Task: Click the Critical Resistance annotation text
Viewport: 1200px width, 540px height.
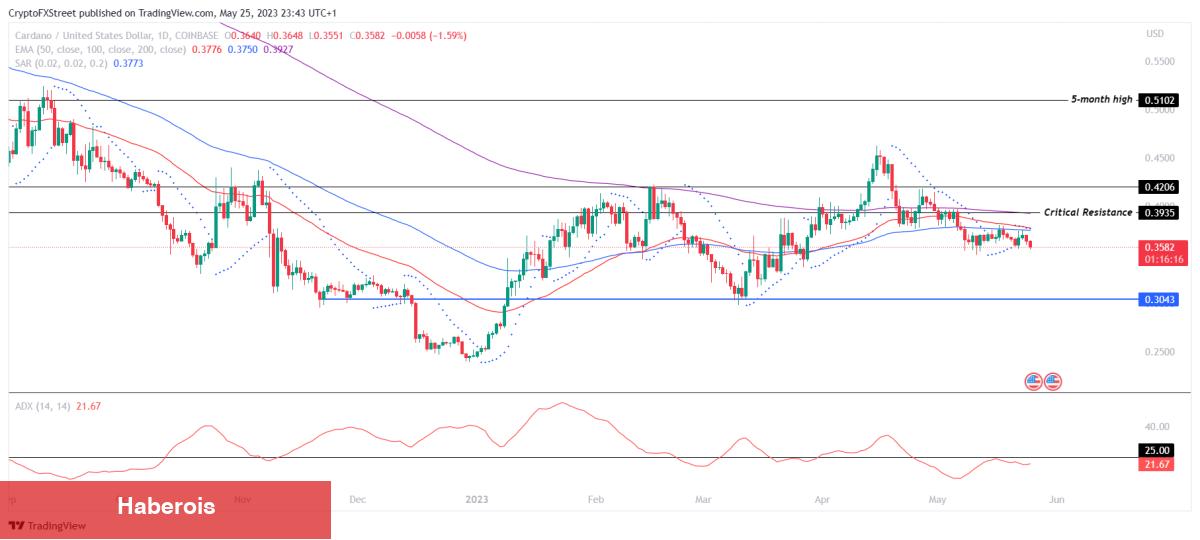Action: click(1088, 213)
